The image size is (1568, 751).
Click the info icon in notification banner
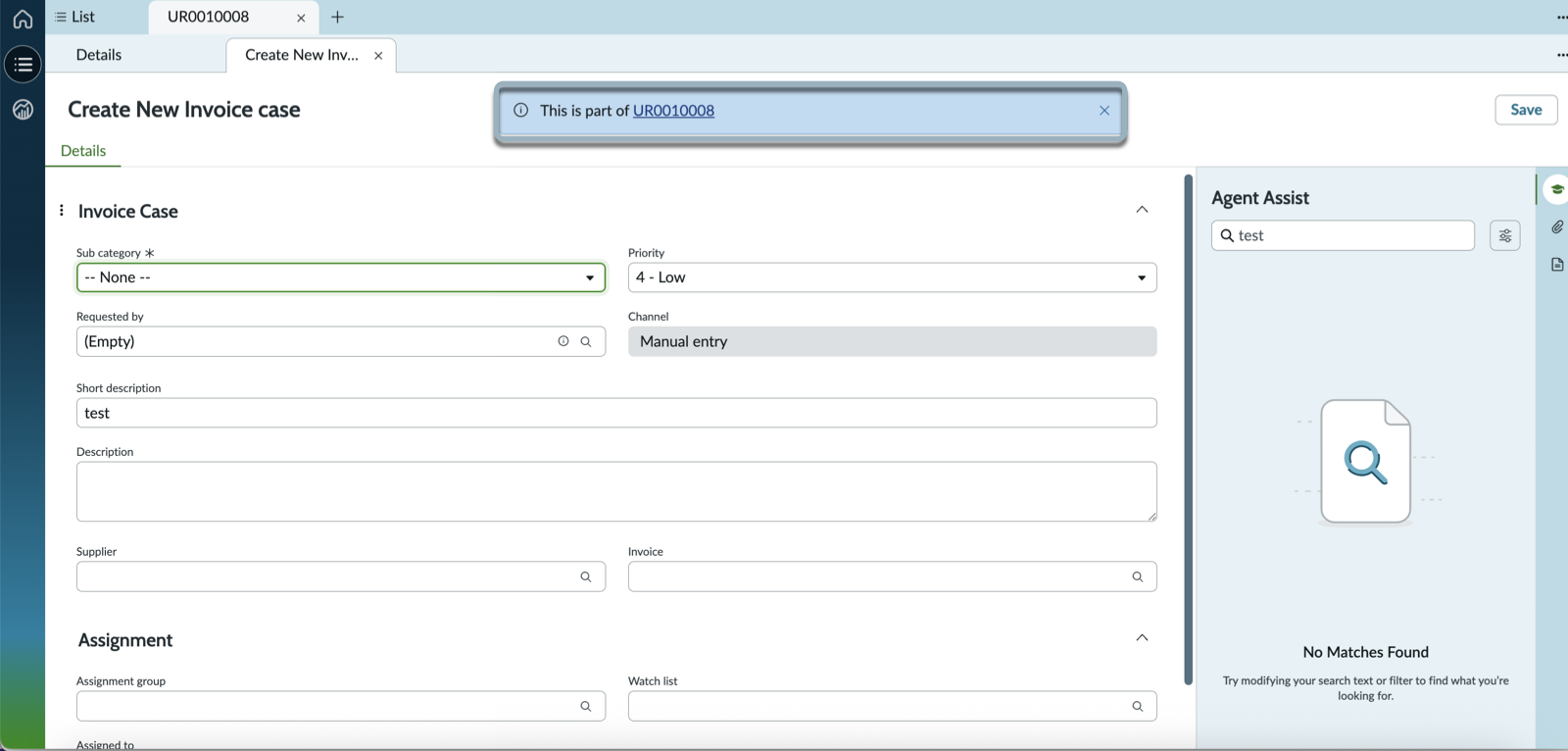[521, 111]
